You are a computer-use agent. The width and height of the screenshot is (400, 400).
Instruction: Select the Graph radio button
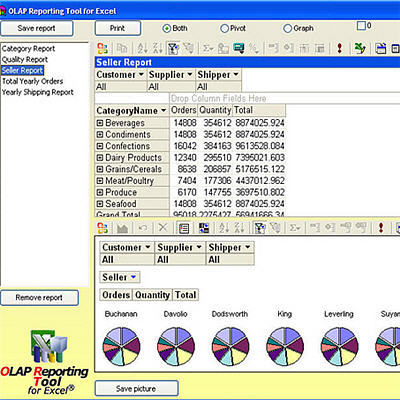click(287, 29)
